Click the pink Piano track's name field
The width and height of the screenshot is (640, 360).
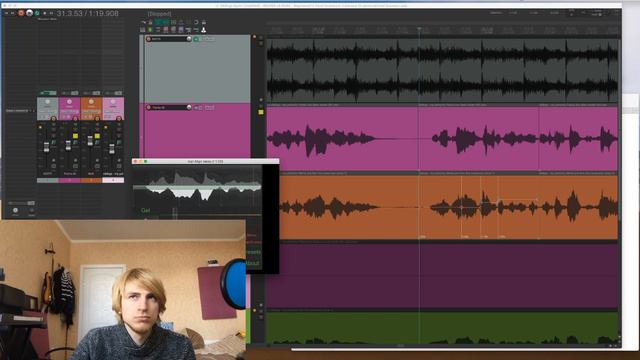169,107
